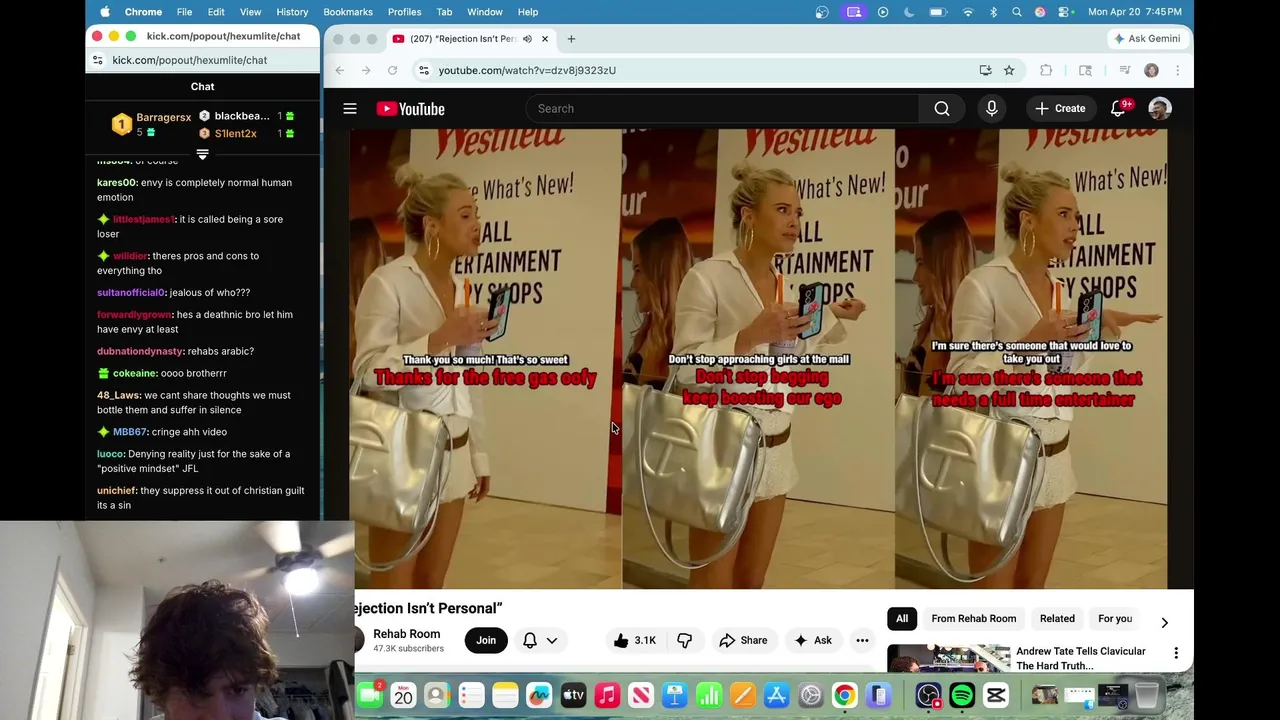The height and width of the screenshot is (720, 1280).
Task: Click the youtube.com address bar URL
Action: point(527,70)
